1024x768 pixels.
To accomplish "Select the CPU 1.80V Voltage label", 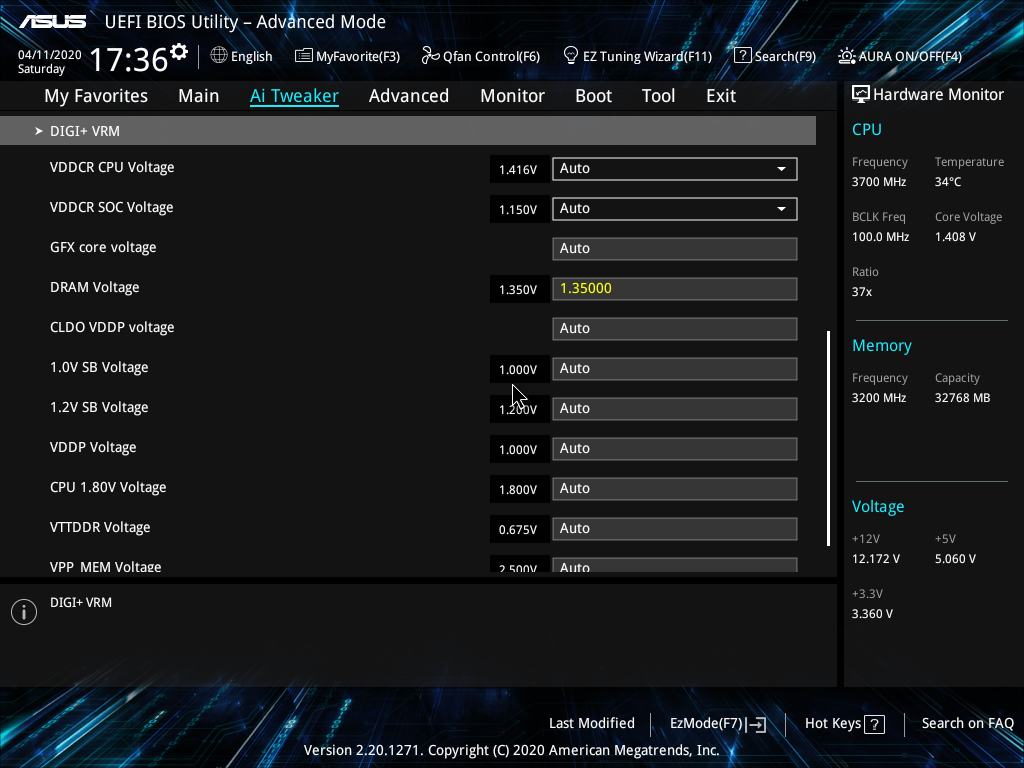I will click(108, 487).
